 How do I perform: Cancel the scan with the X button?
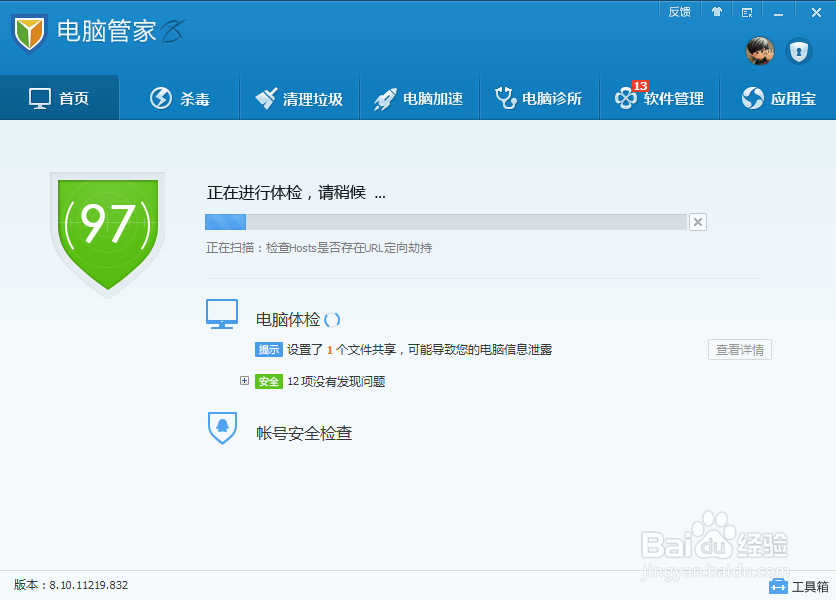pyautogui.click(x=697, y=222)
